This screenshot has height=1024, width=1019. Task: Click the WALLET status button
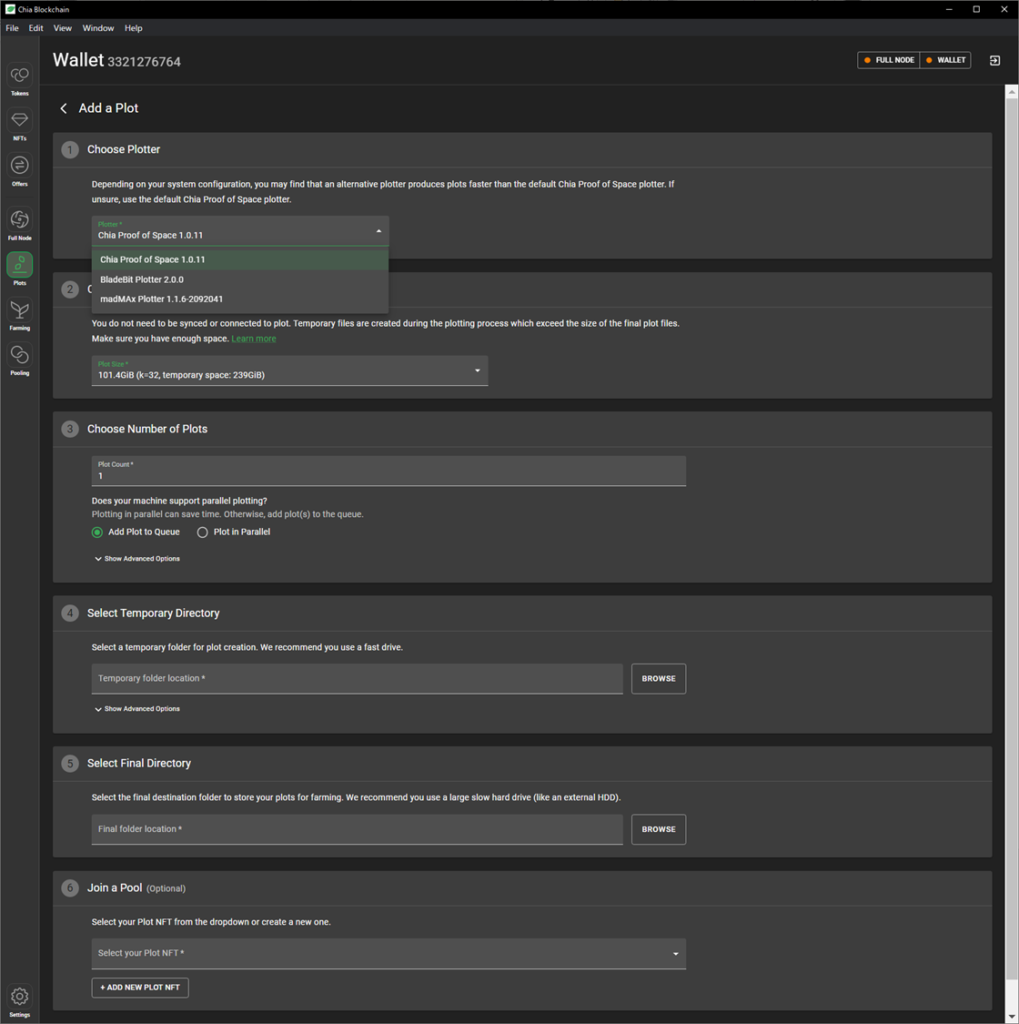pyautogui.click(x=945, y=60)
